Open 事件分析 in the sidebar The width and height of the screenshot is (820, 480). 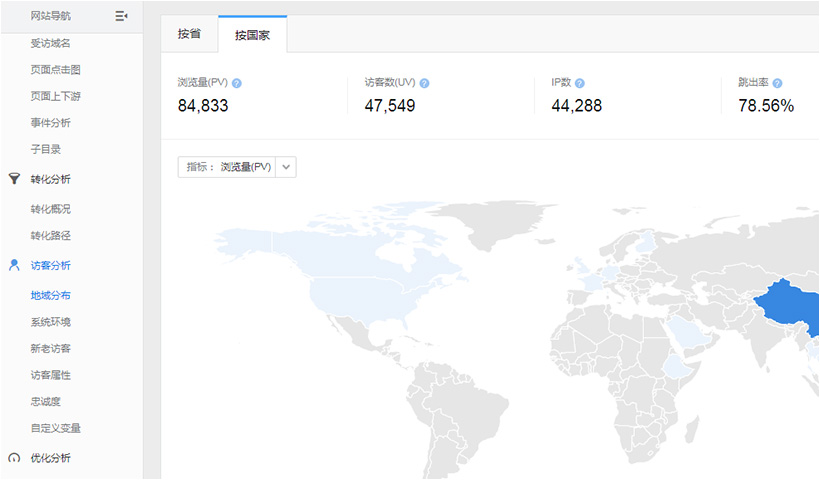click(x=51, y=123)
